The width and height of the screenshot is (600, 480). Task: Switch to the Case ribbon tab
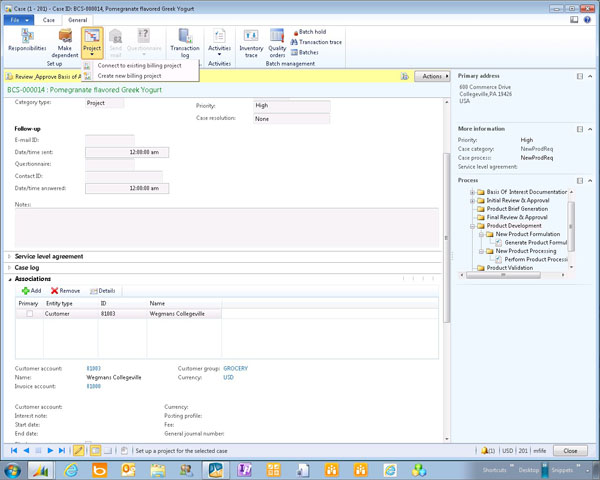(x=48, y=19)
